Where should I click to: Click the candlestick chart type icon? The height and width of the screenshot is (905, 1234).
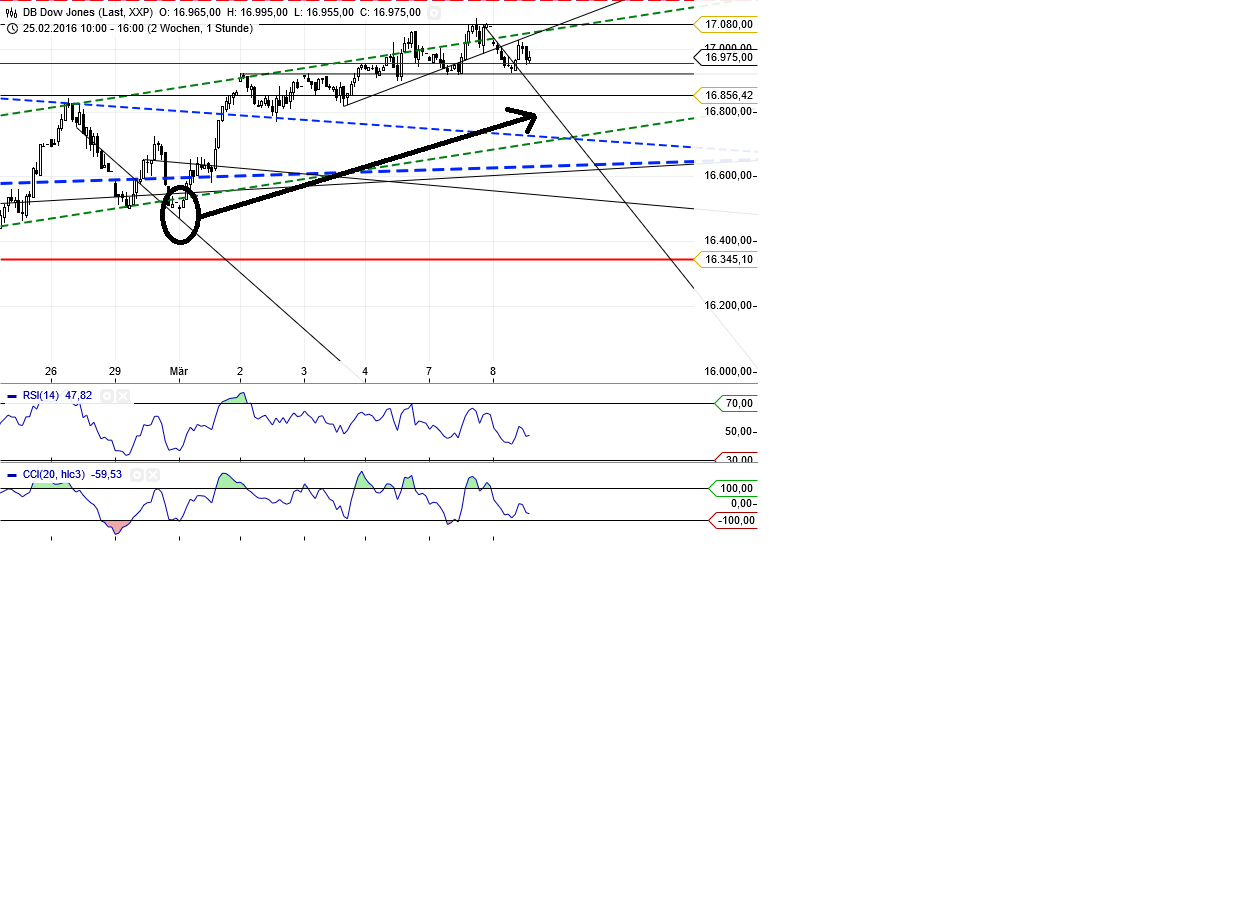12,13
